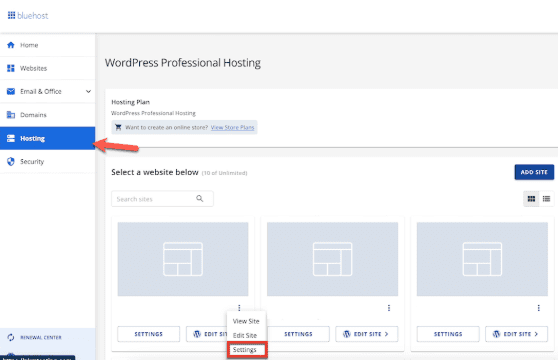
Task: Click the bluehost logo
Action: point(28,15)
